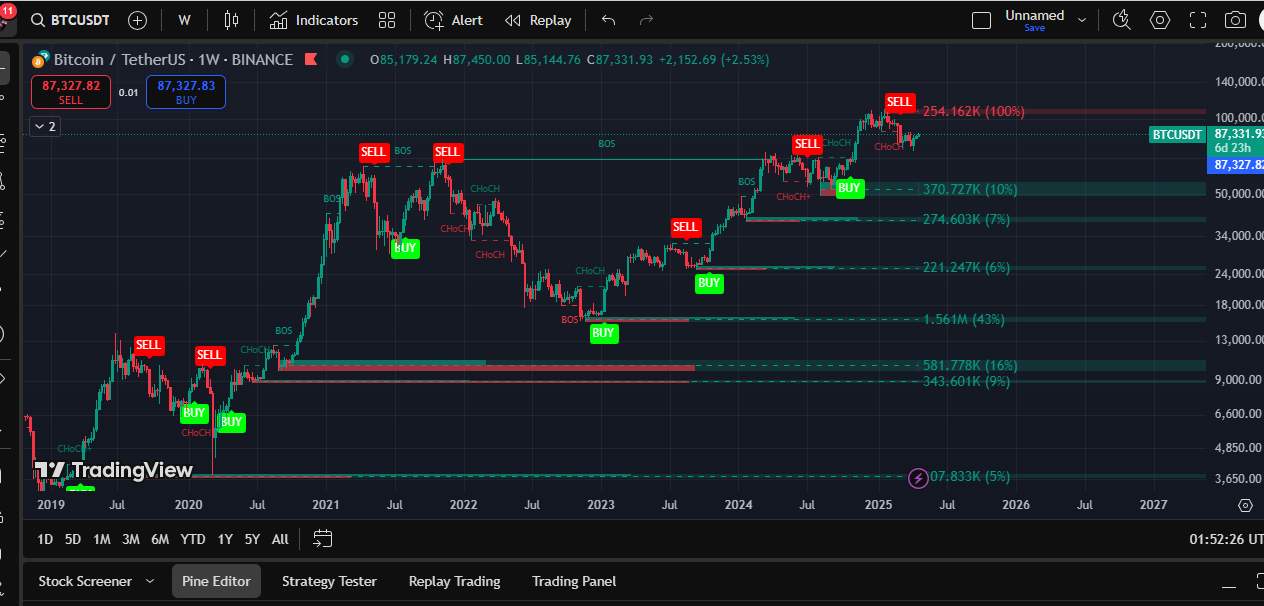Redo the last chart action

tap(646, 20)
